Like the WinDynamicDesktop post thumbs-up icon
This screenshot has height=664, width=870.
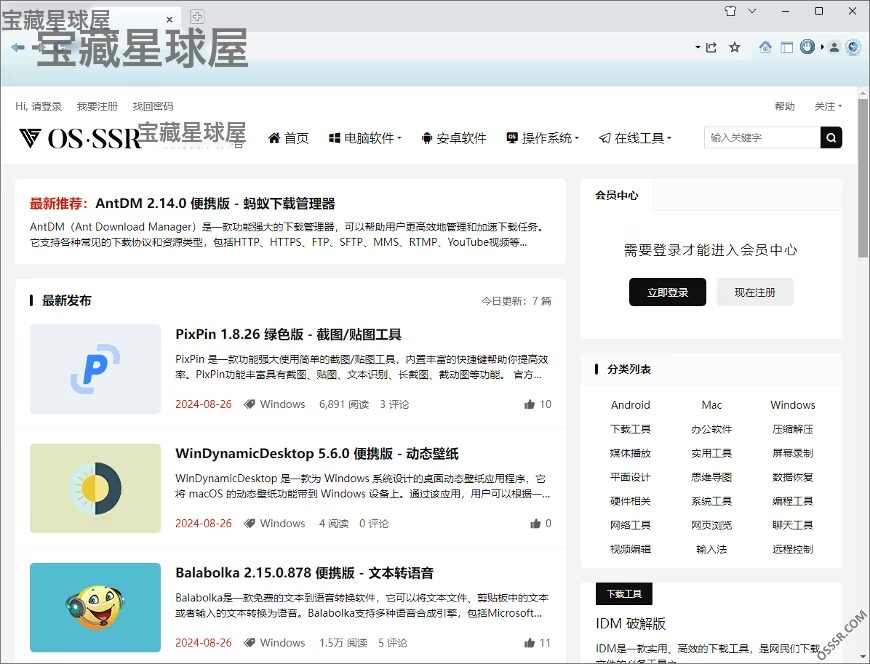click(x=535, y=523)
